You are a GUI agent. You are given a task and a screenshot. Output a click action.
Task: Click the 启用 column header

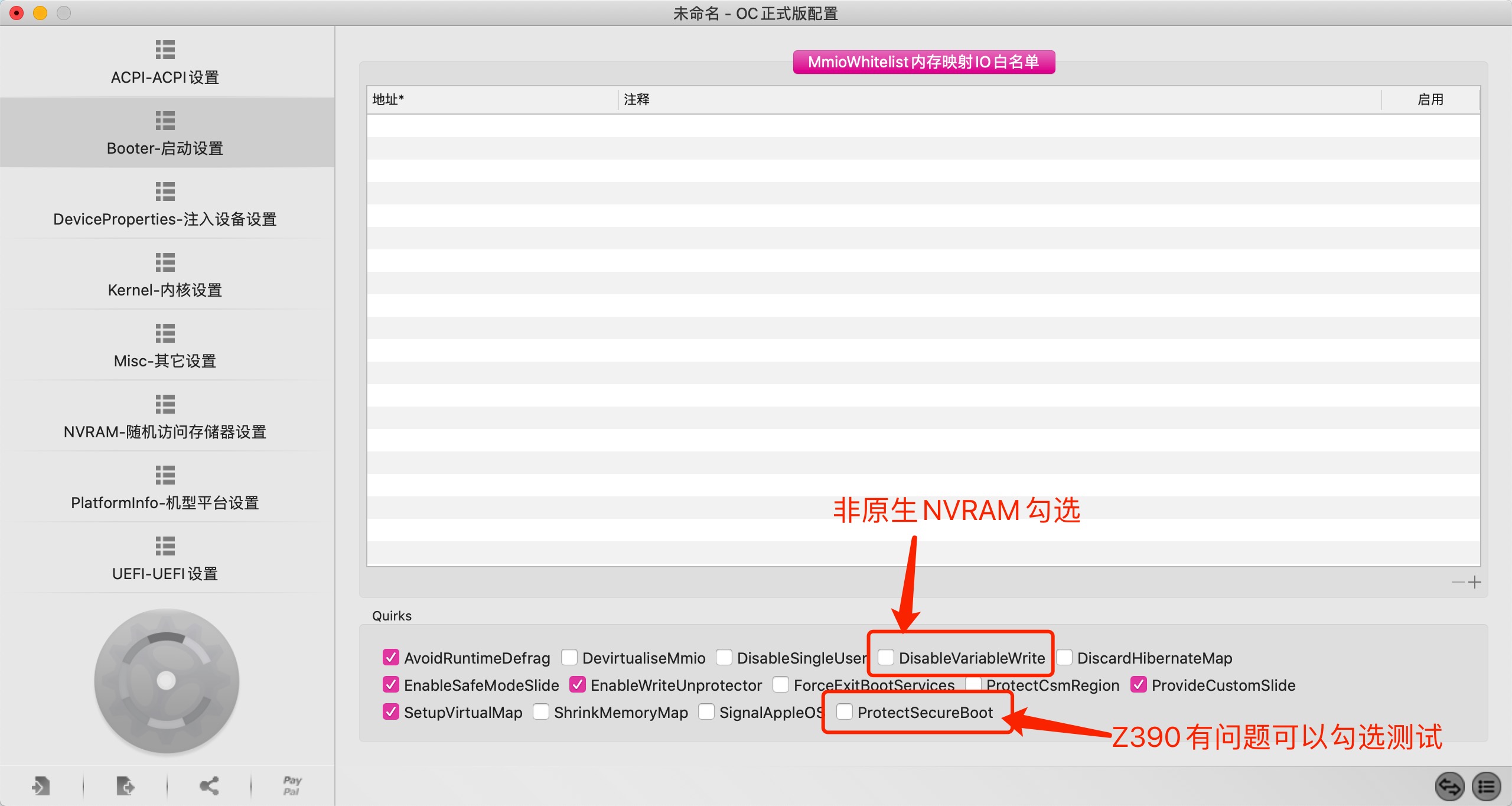(x=1430, y=99)
